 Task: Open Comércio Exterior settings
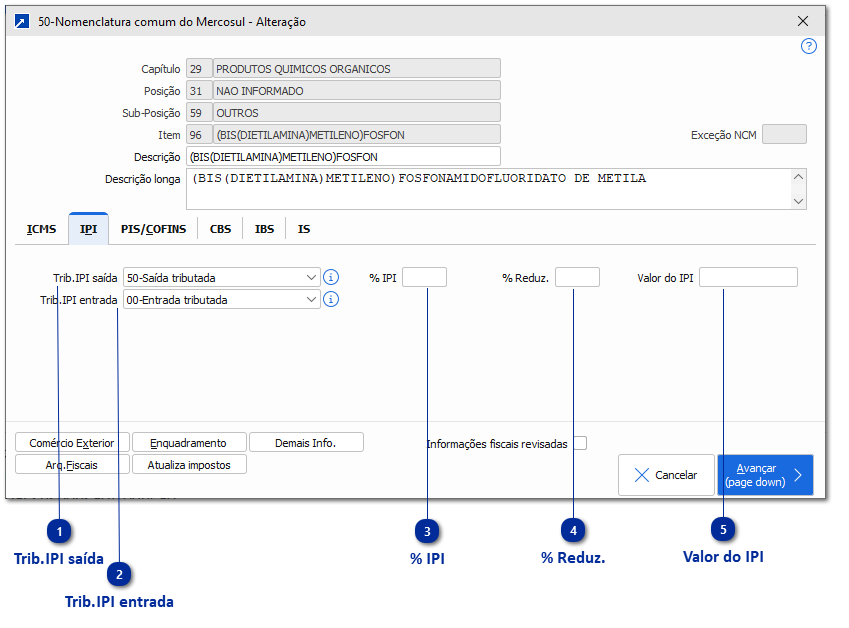pyautogui.click(x=72, y=442)
